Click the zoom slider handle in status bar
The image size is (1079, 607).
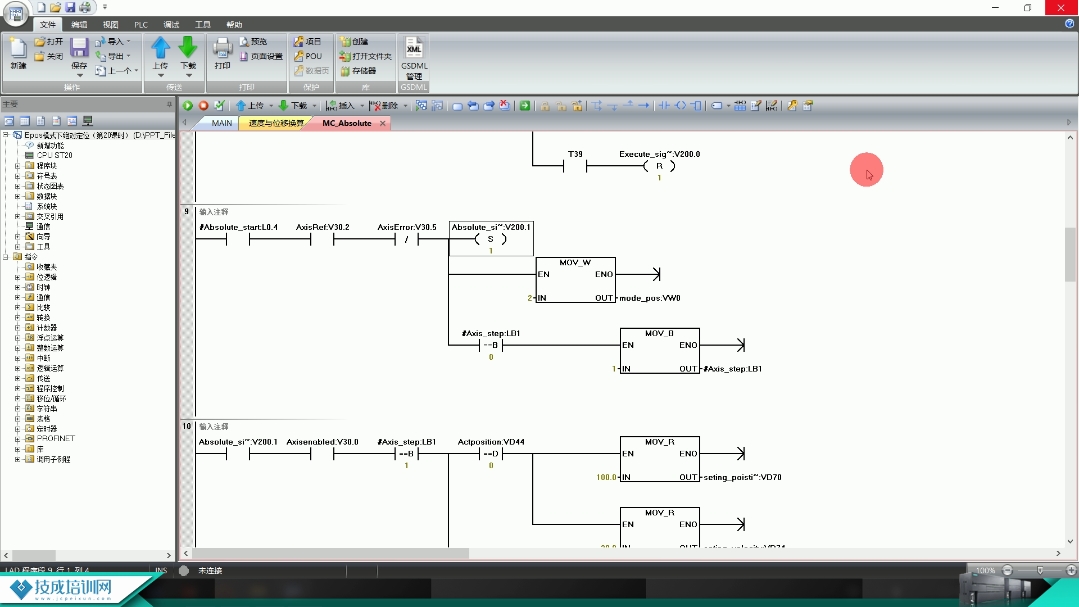pos(1040,571)
